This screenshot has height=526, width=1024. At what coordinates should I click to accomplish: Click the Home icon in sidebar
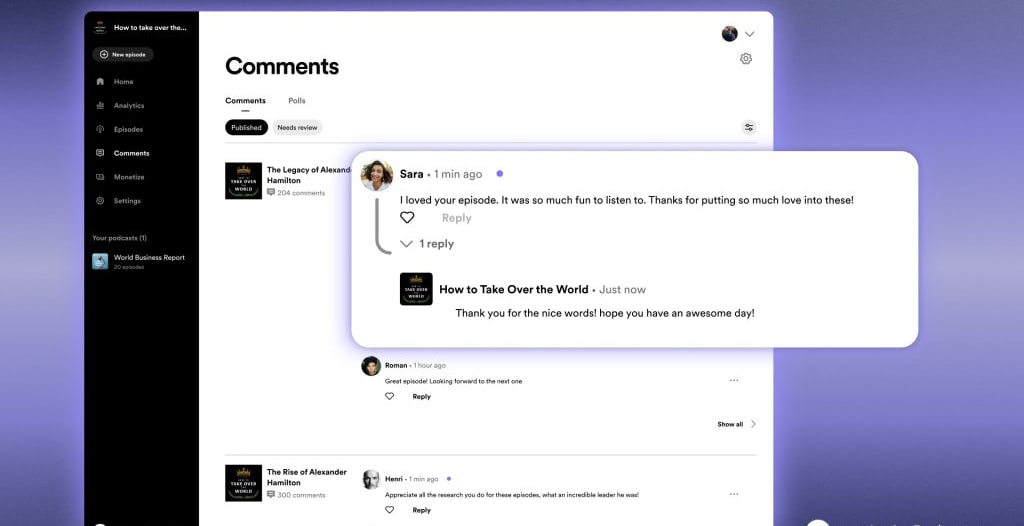click(100, 82)
